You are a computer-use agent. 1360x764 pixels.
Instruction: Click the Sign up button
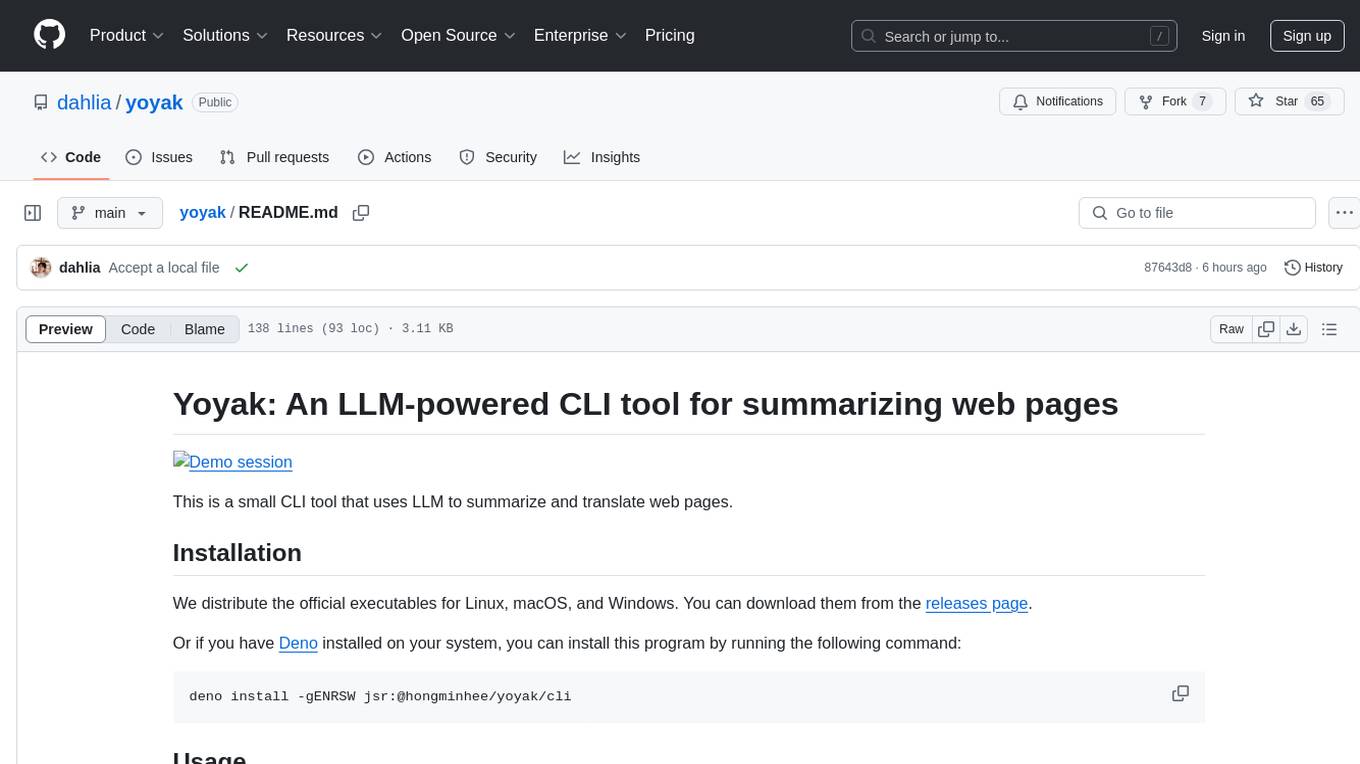(1307, 36)
